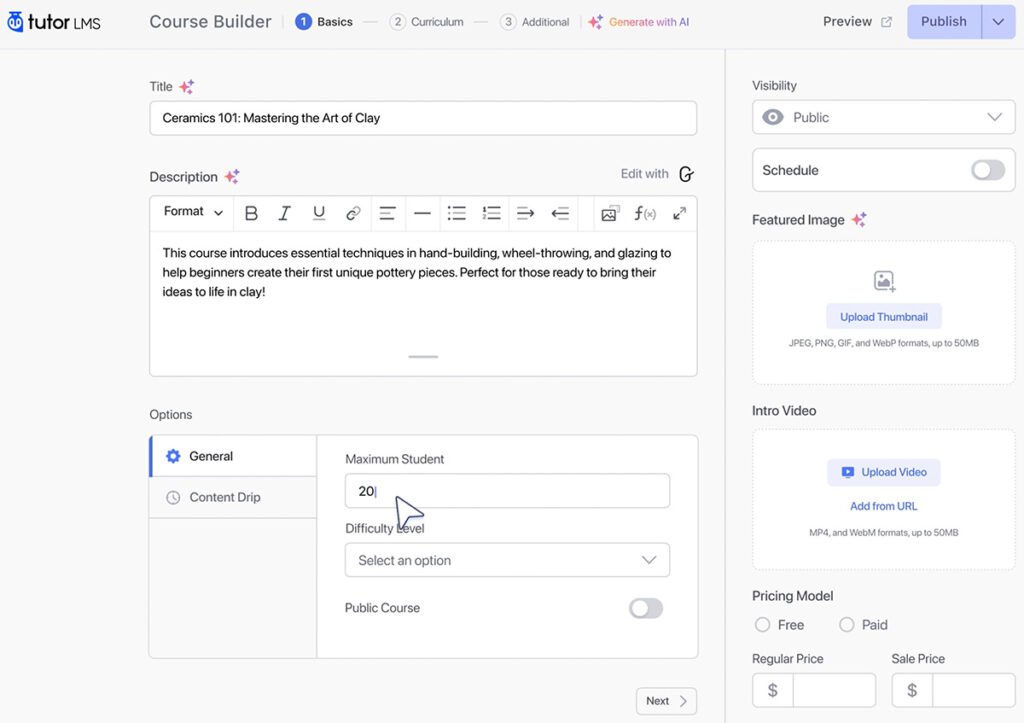The image size is (1024, 723).
Task: Expand the editor to fullscreen
Action: [680, 212]
